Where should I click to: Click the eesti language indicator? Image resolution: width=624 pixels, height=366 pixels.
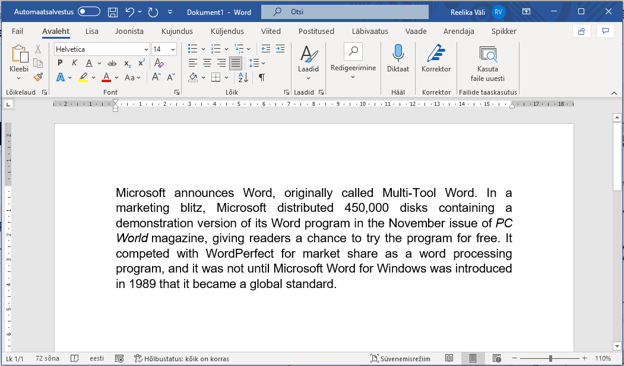tap(97, 358)
